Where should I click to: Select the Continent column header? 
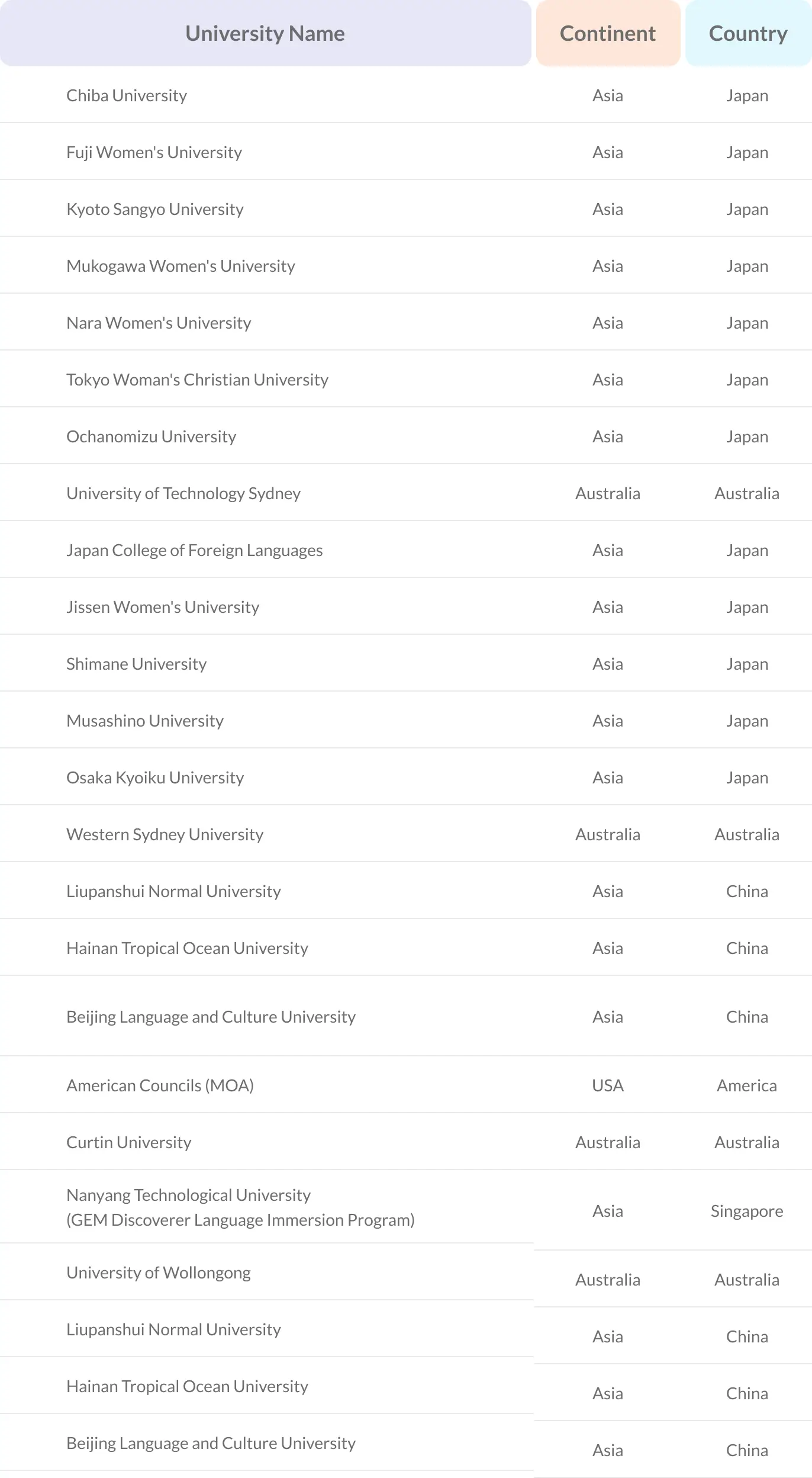pos(608,34)
